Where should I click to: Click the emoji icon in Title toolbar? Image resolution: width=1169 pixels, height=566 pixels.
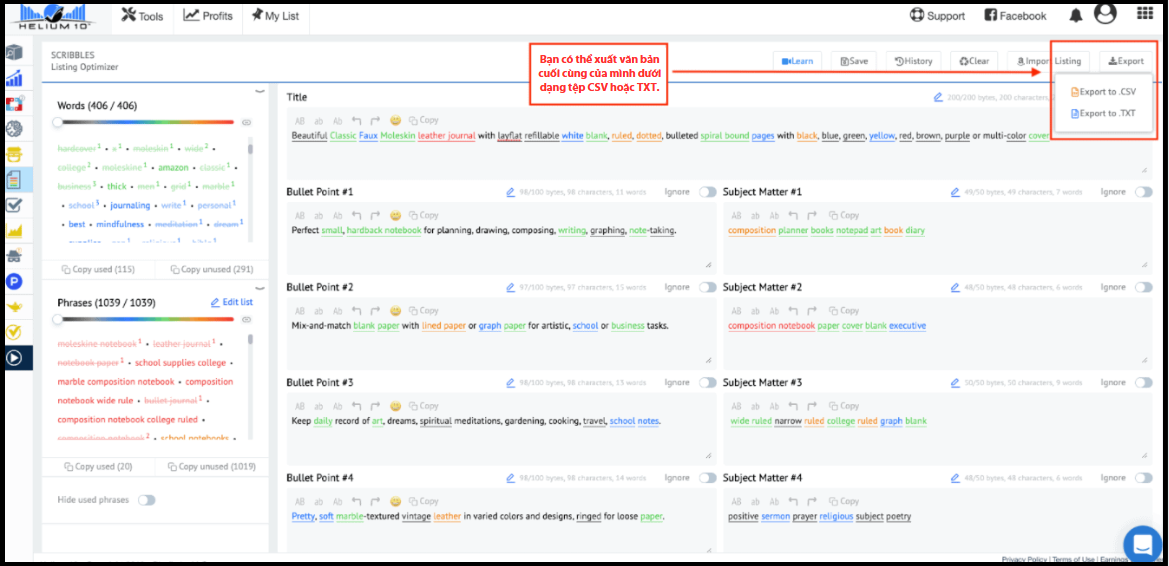coord(395,120)
